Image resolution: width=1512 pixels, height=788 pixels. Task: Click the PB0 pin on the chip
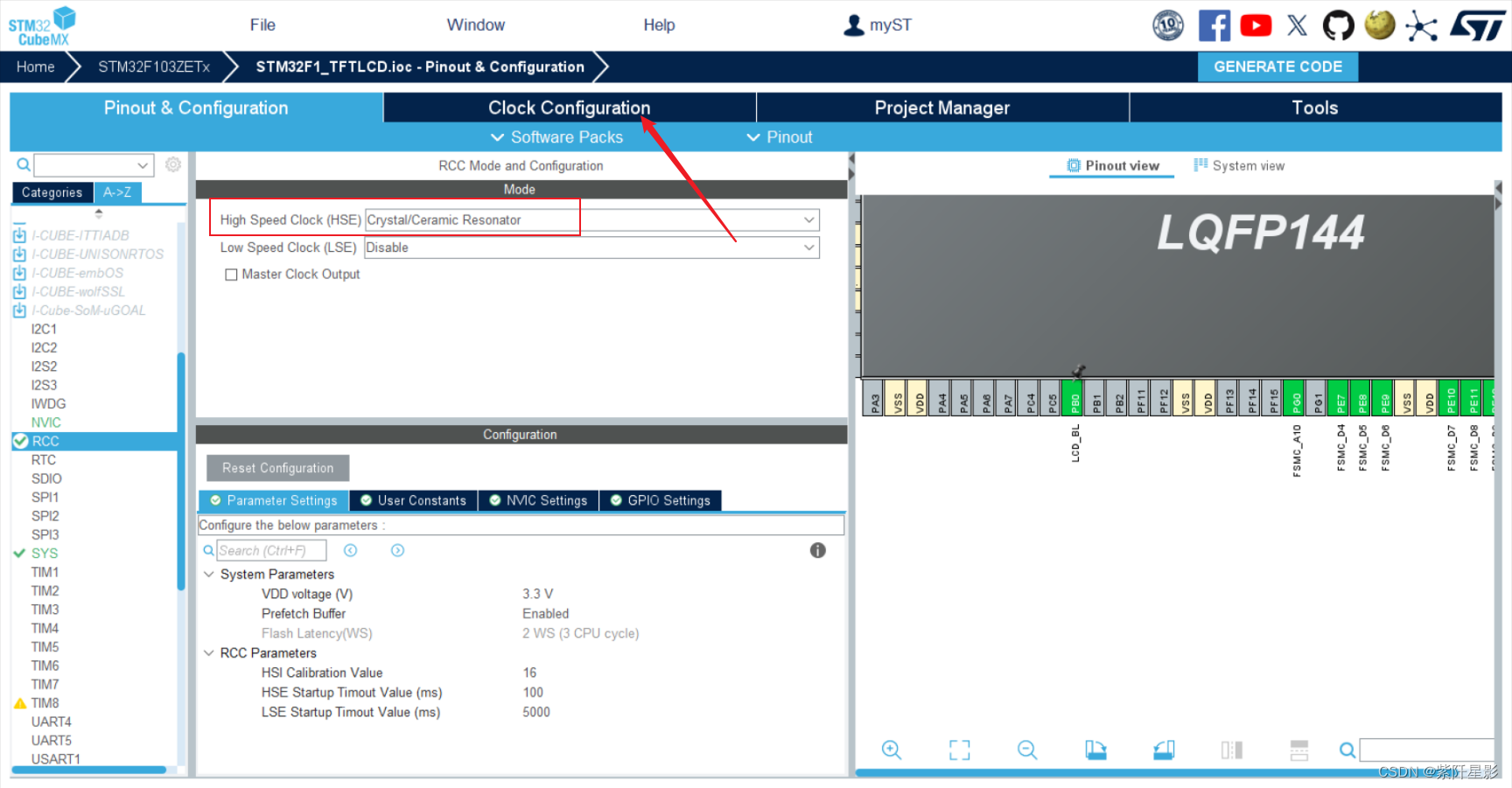pos(1073,398)
